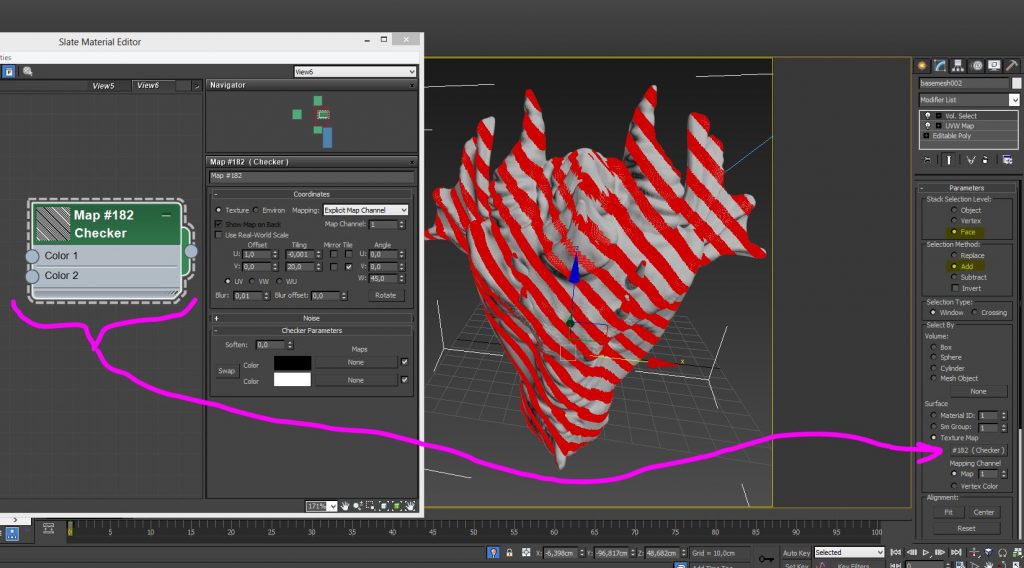This screenshot has width=1024, height=568.
Task: Open the Modify command panel tab
Action: click(940, 66)
